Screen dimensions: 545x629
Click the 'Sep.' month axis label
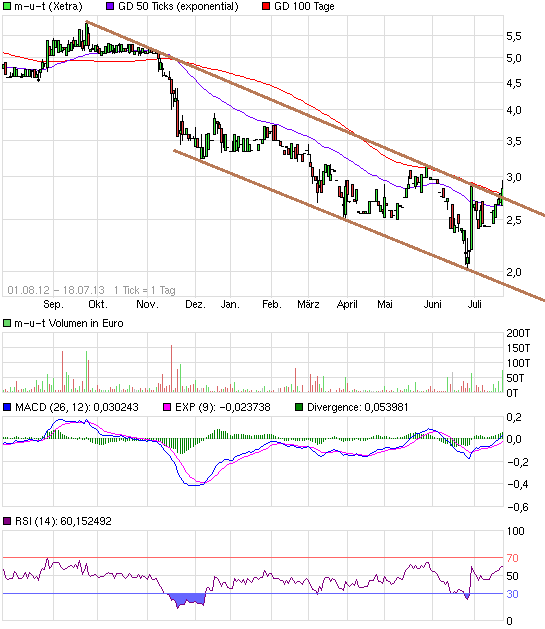tap(53, 304)
